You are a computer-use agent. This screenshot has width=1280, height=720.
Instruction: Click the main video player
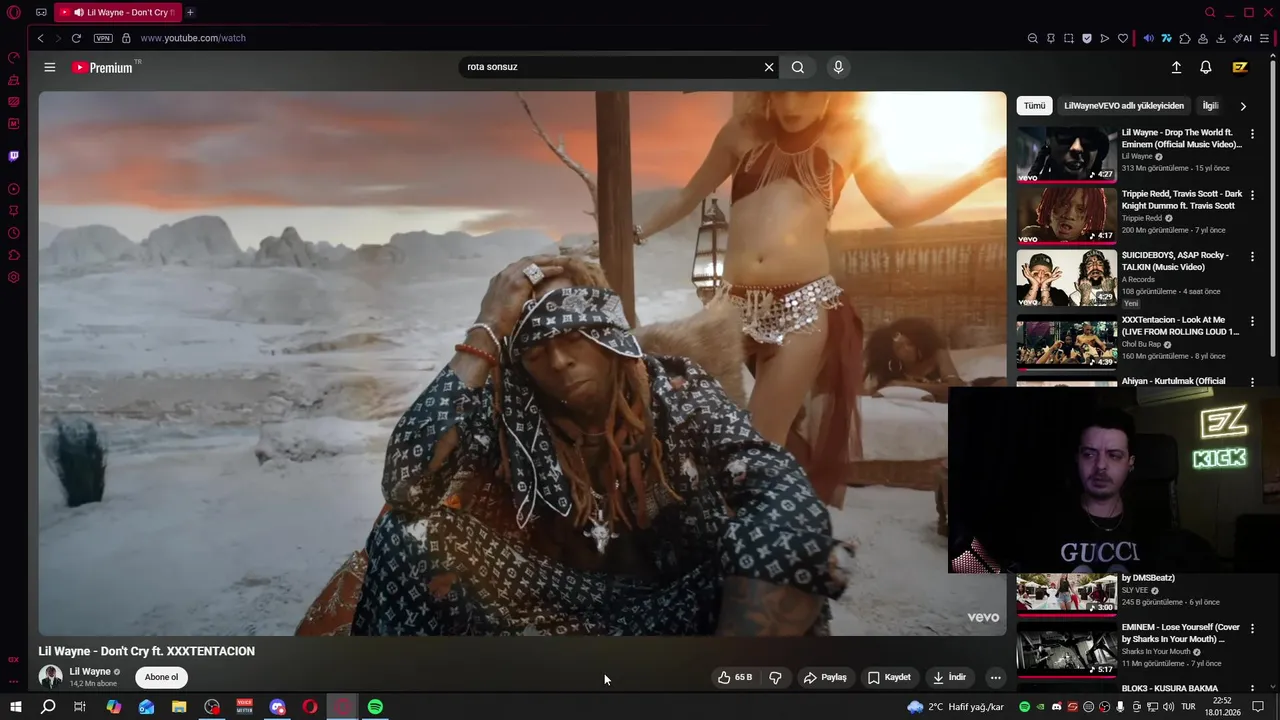[522, 364]
